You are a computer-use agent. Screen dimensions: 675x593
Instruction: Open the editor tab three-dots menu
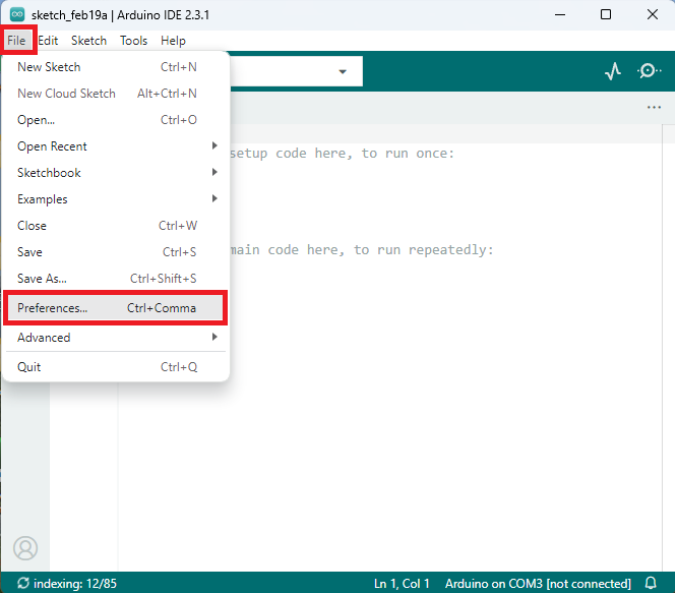(x=654, y=107)
